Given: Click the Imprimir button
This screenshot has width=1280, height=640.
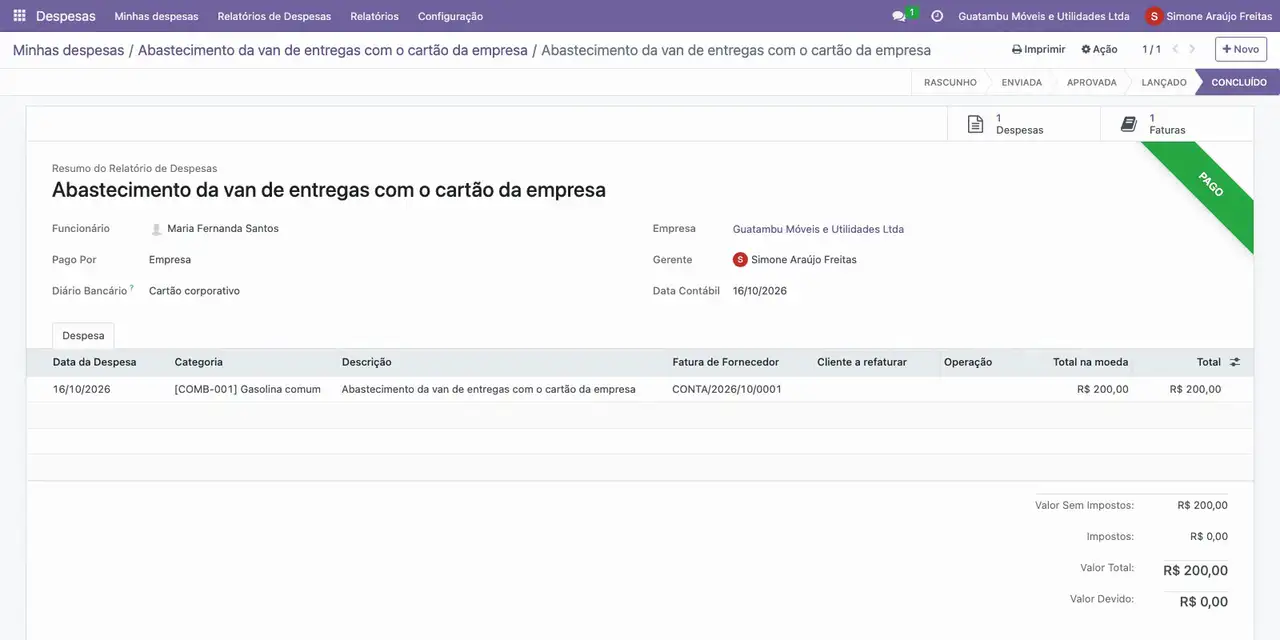Looking at the screenshot, I should 1039,49.
